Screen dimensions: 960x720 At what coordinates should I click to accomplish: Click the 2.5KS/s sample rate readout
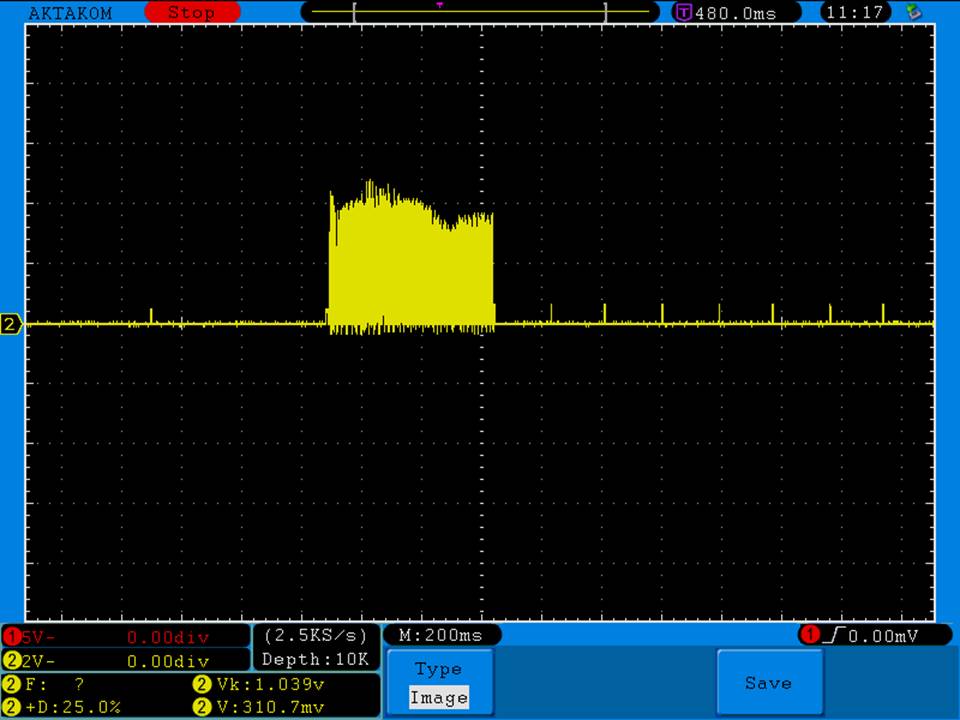[316, 636]
